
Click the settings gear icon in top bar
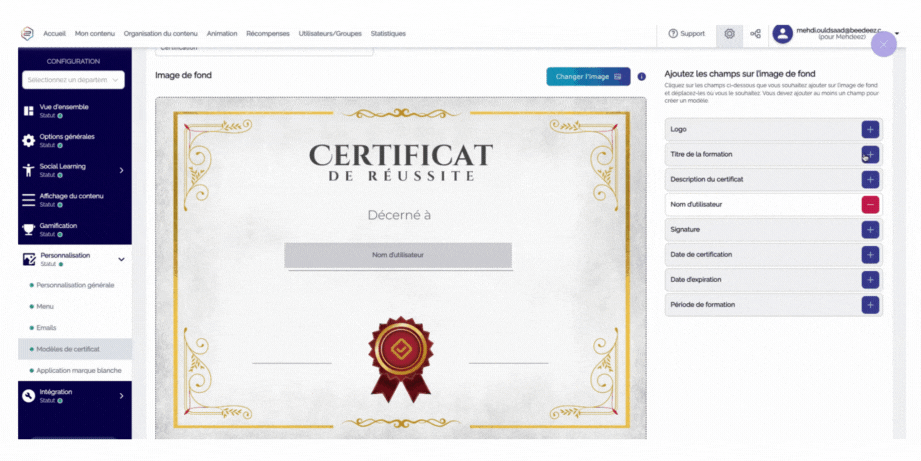[x=729, y=33]
